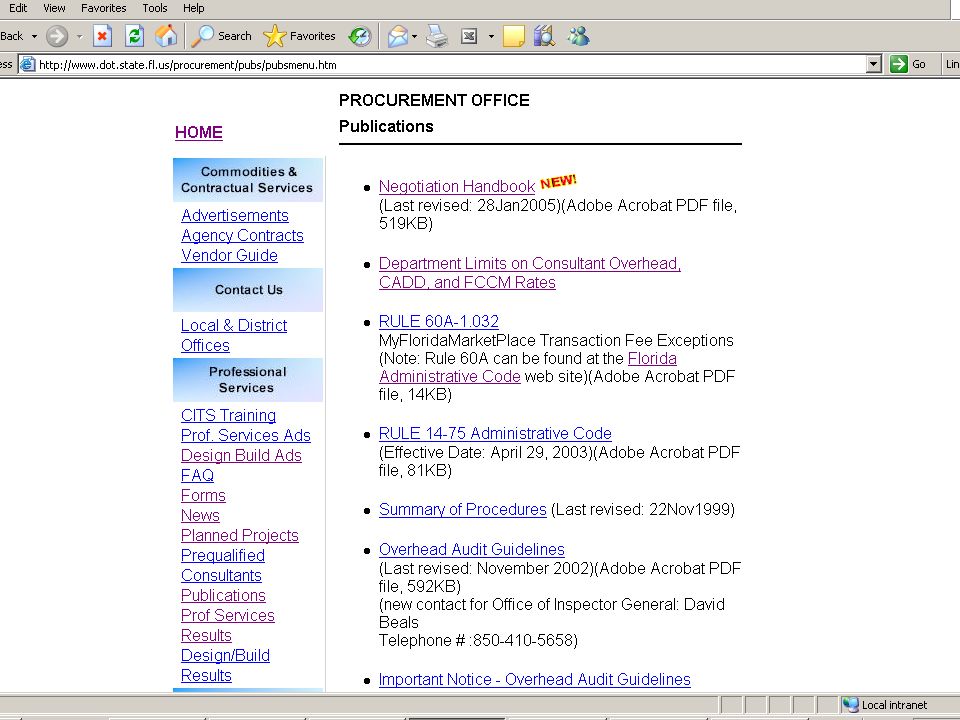
Task: Click the yellow Discuss note icon
Action: point(513,36)
